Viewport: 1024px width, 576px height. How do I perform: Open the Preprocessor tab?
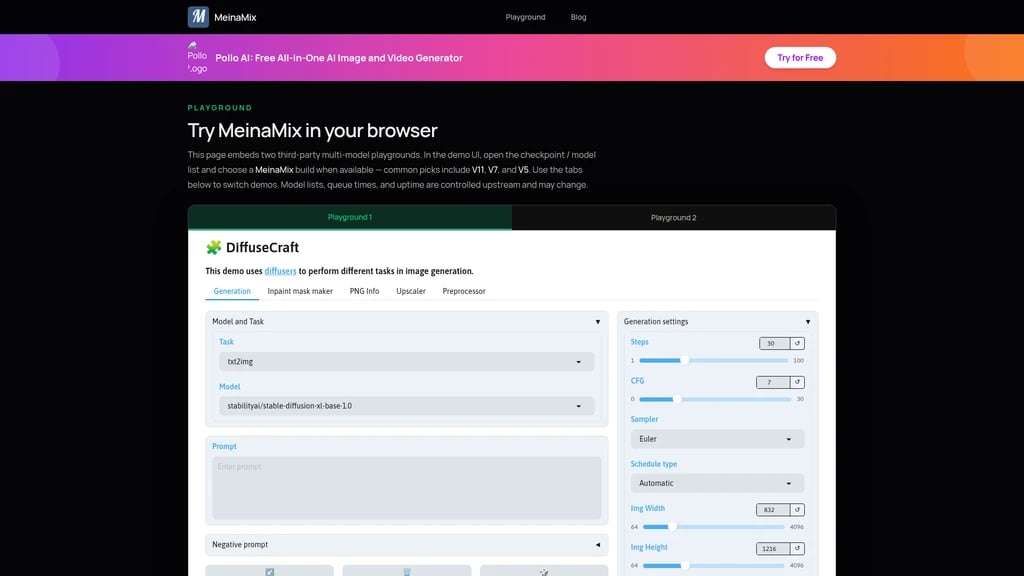(464, 291)
